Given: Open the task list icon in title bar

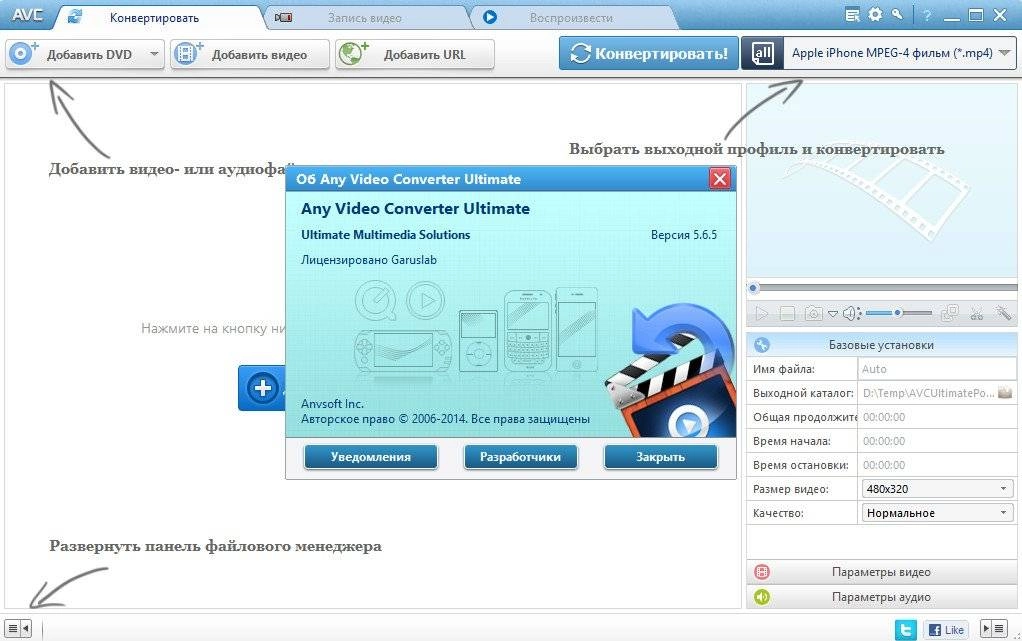Looking at the screenshot, I should click(852, 15).
